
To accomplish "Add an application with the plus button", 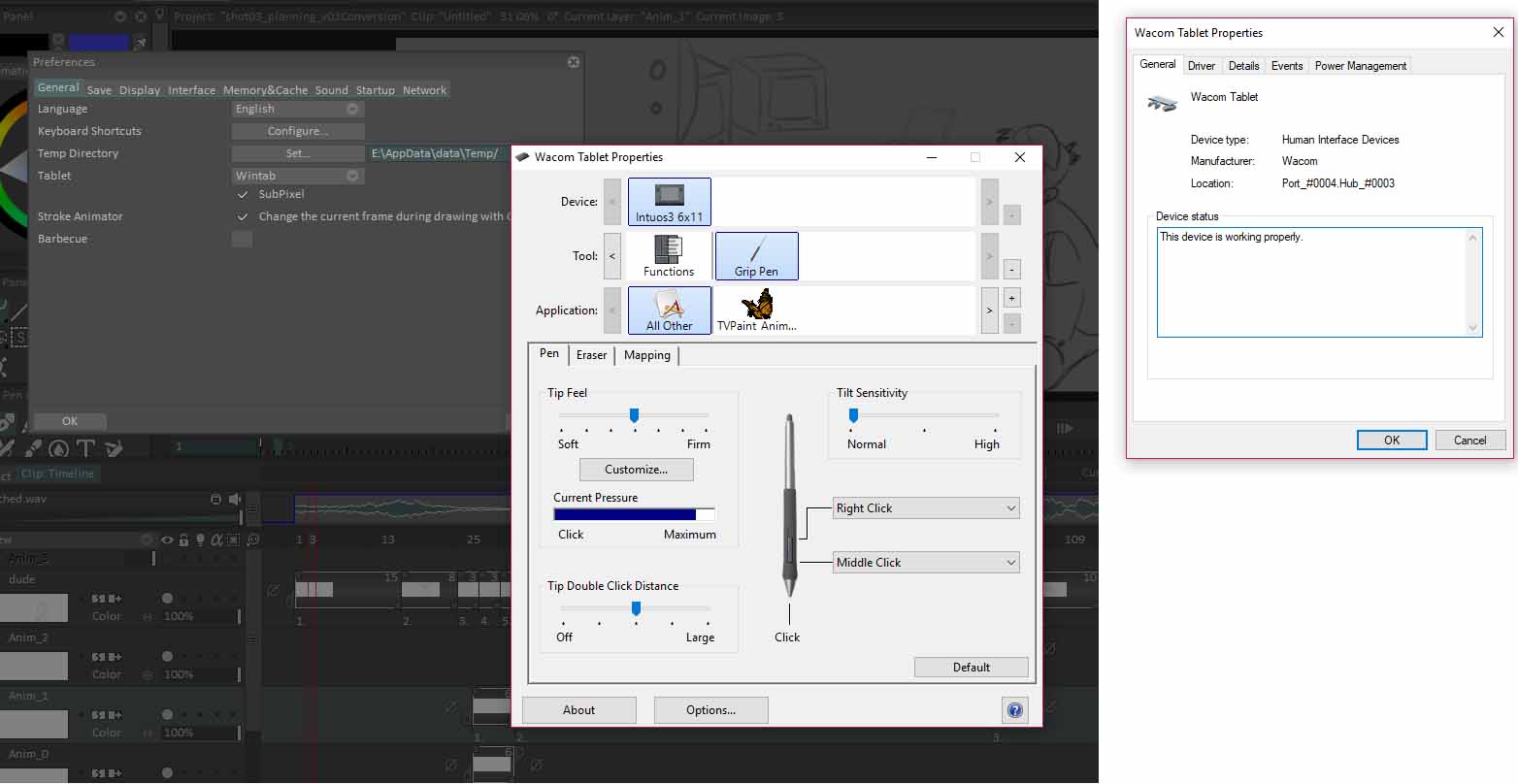I will [x=1011, y=298].
